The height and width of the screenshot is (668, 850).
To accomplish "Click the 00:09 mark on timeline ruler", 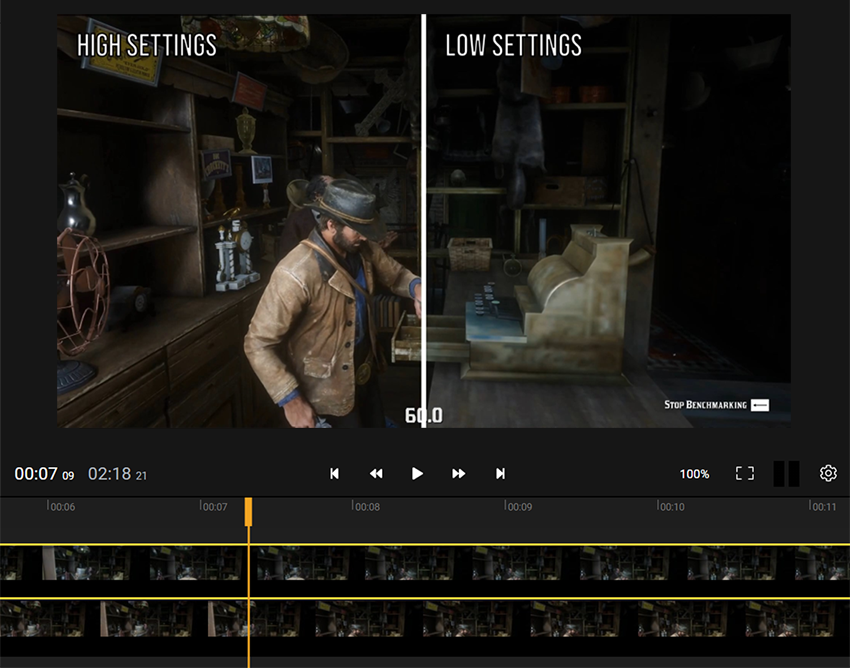I will coord(518,506).
